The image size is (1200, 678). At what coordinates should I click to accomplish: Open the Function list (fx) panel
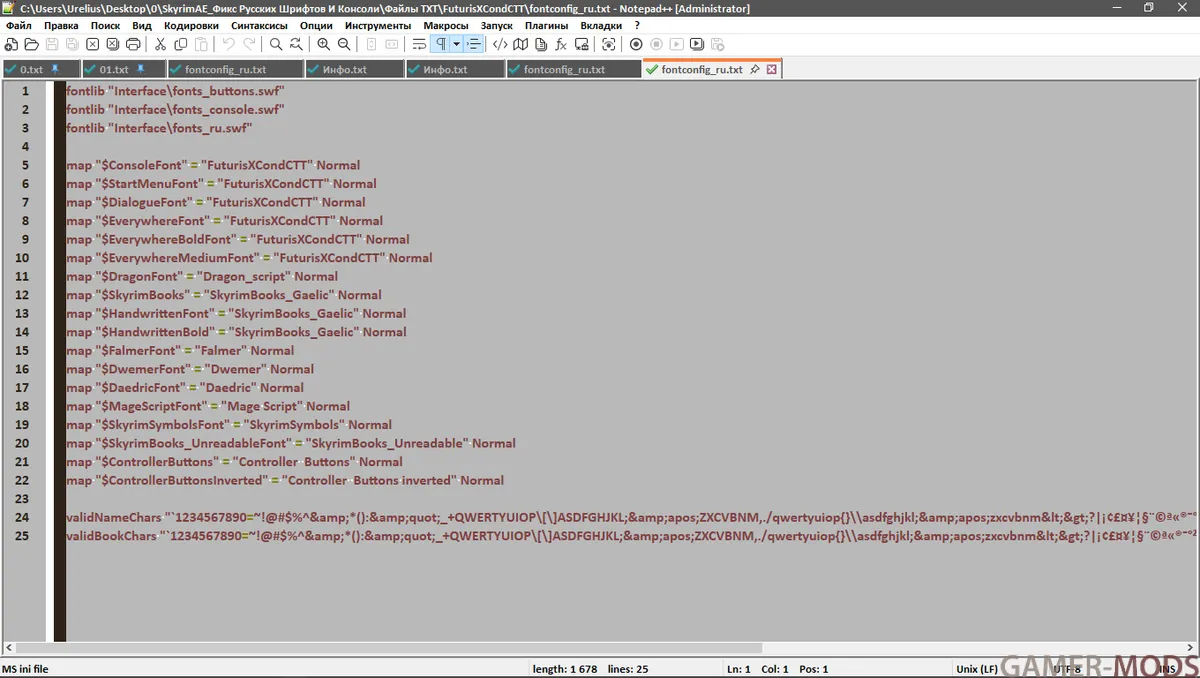(x=561, y=44)
